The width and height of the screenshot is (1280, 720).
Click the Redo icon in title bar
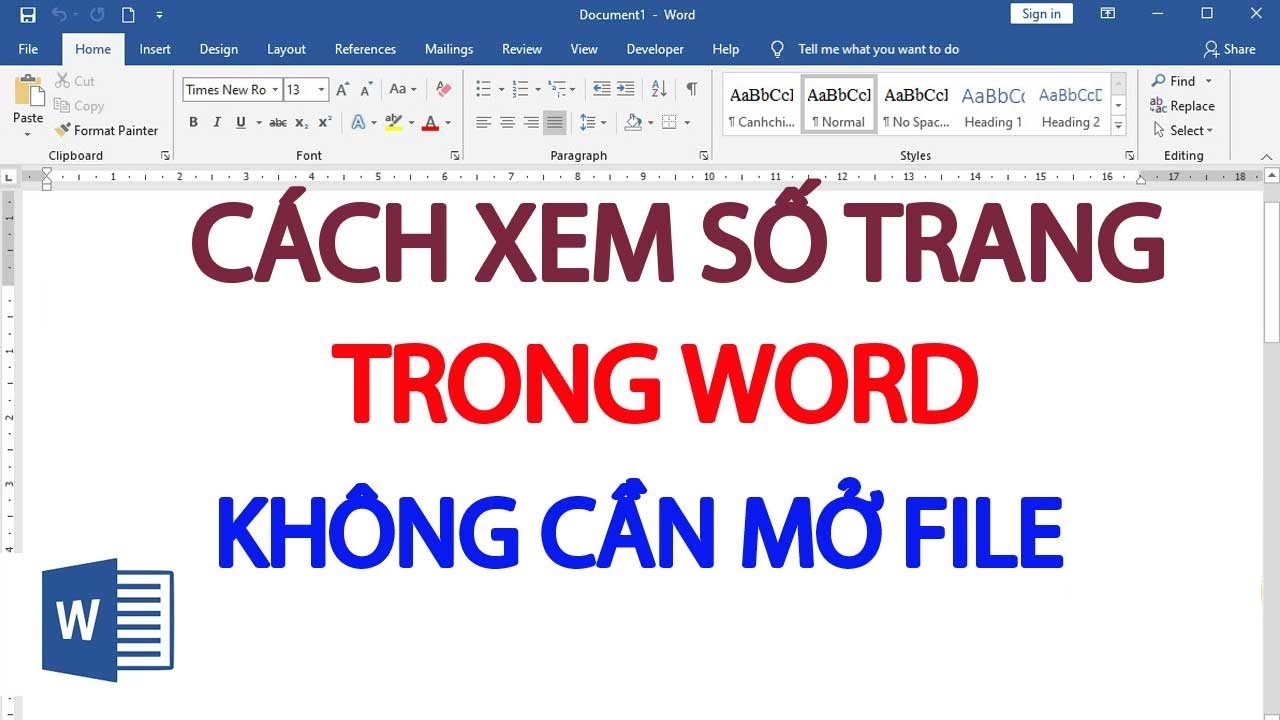(97, 15)
